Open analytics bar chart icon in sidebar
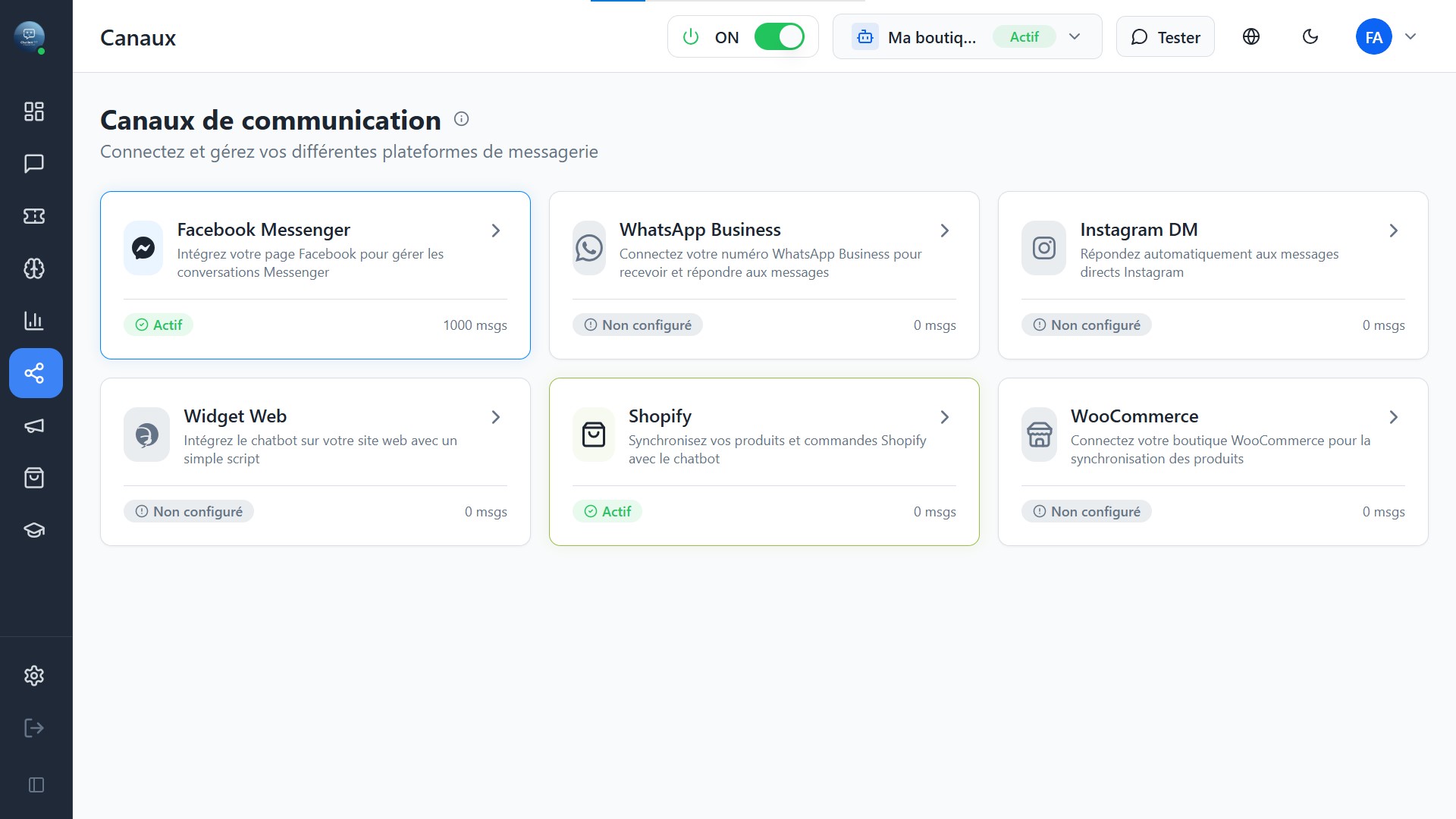1456x819 pixels. click(34, 321)
